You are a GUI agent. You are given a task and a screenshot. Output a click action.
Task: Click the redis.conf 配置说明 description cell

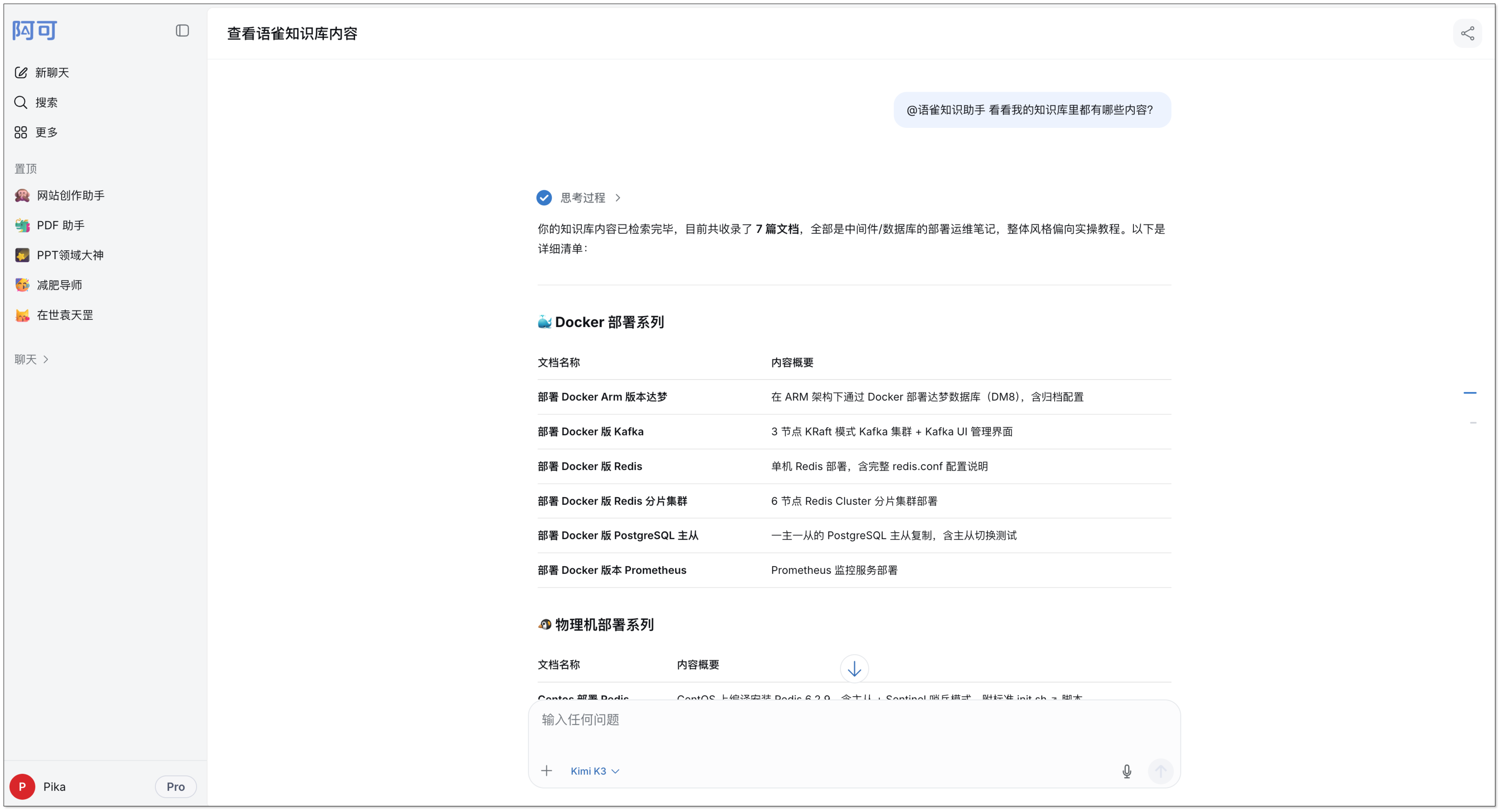[879, 467]
